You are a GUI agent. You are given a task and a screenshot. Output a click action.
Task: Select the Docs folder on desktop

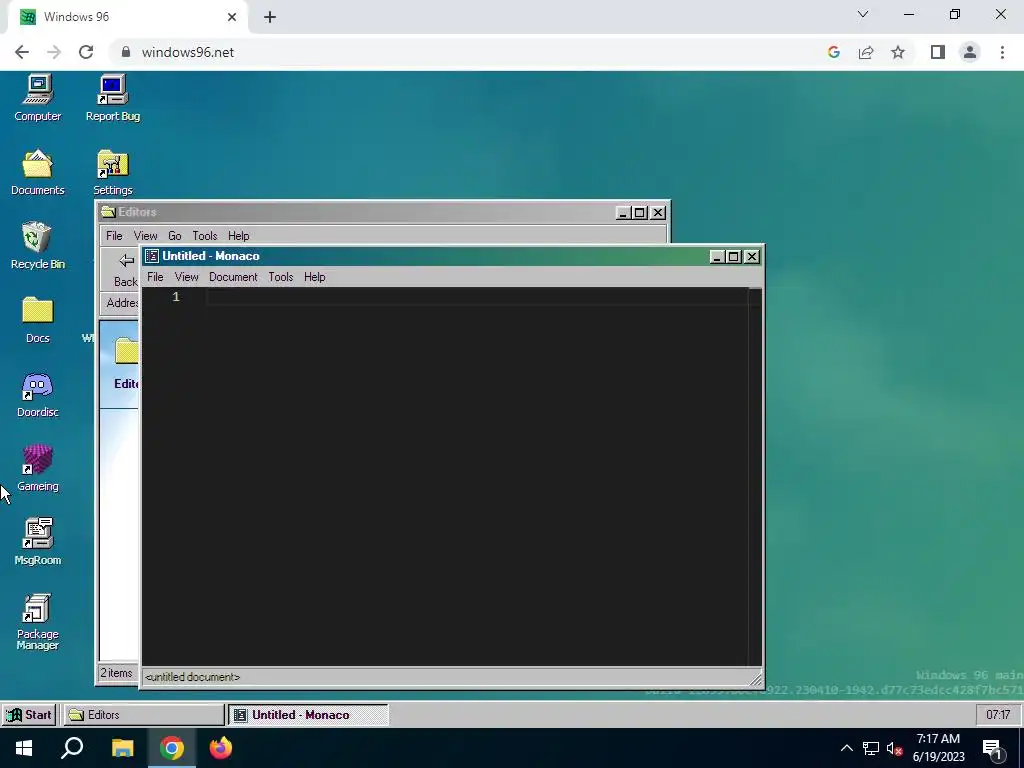[x=37, y=320]
